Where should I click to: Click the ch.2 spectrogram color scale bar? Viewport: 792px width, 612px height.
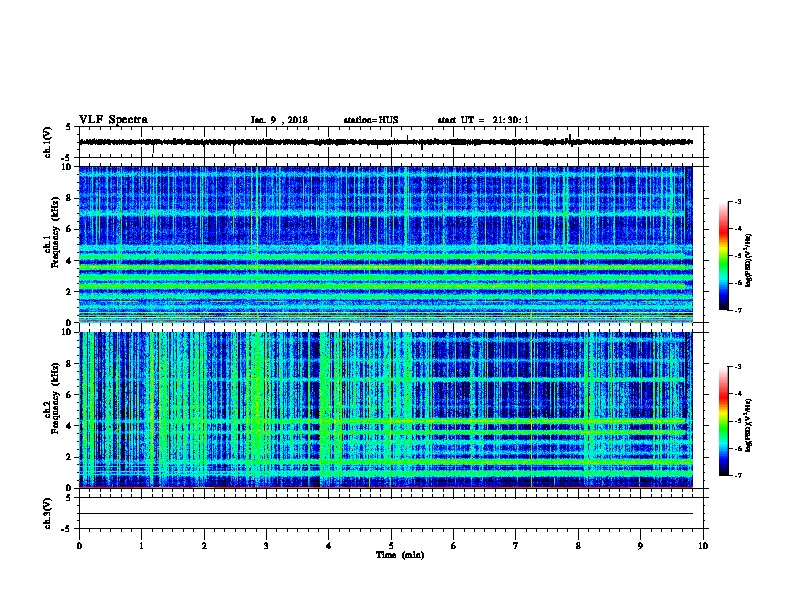tap(723, 421)
